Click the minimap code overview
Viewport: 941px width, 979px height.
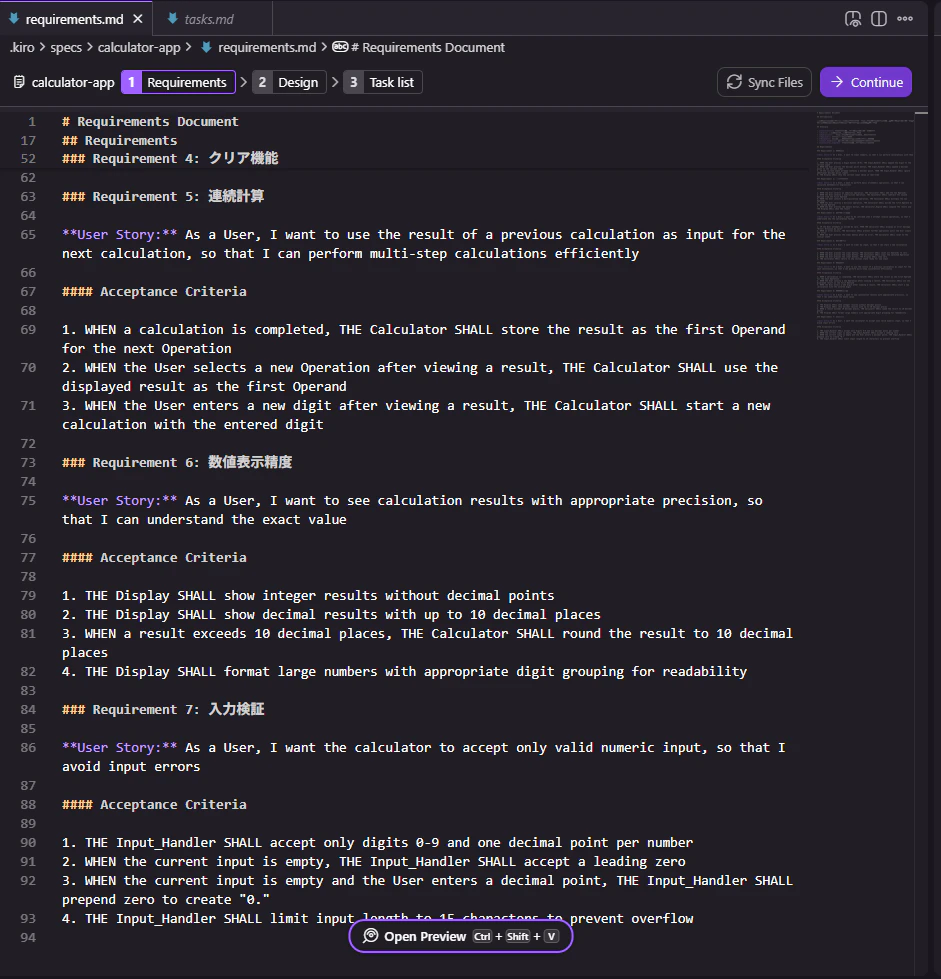pos(864,225)
